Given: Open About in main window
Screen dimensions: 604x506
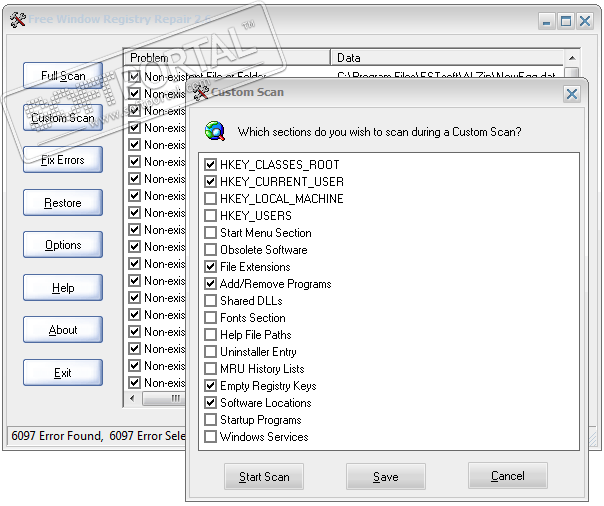Looking at the screenshot, I should point(63,330).
